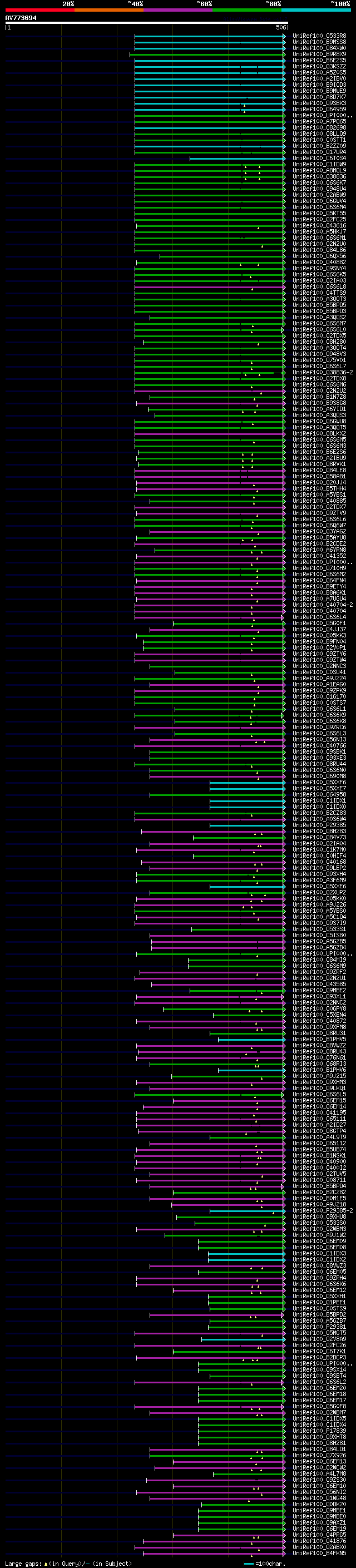Viewport: 356px width, 1568px height.
Task: Click hit label UniRef100_Q5XXE6
Action: 319,886
